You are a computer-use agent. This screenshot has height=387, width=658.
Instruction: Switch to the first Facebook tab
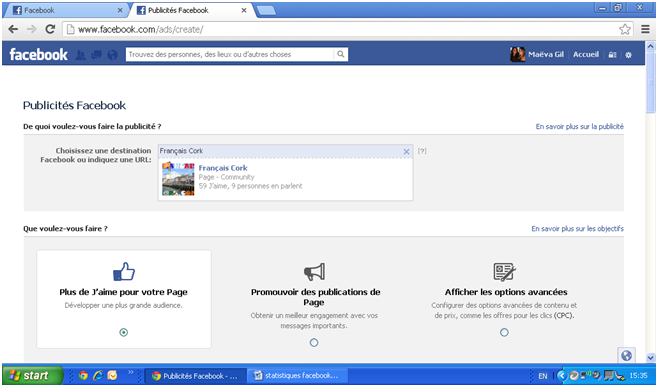coord(67,10)
